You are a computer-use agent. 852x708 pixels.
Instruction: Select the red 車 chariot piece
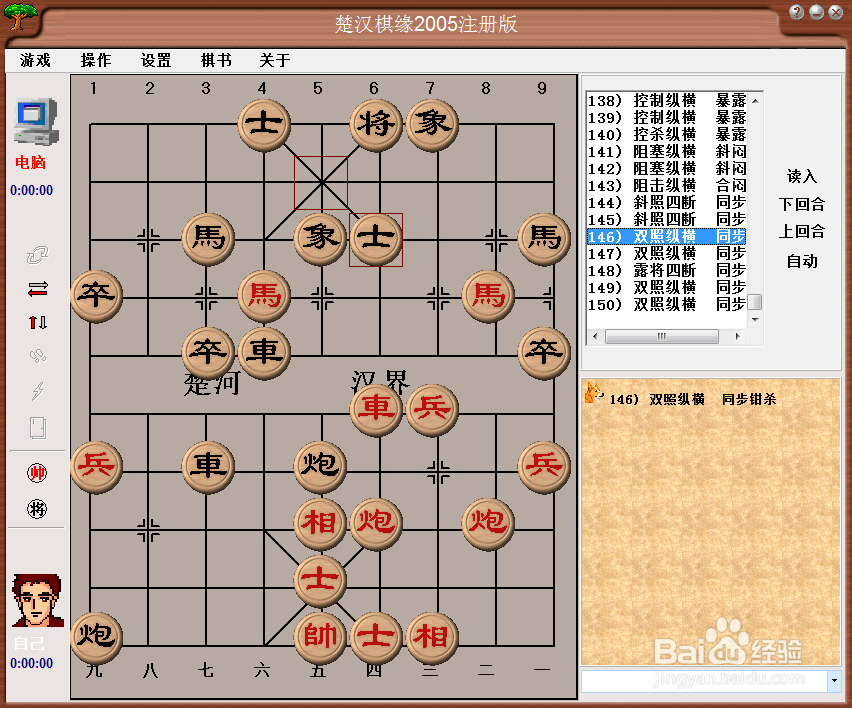click(x=376, y=409)
